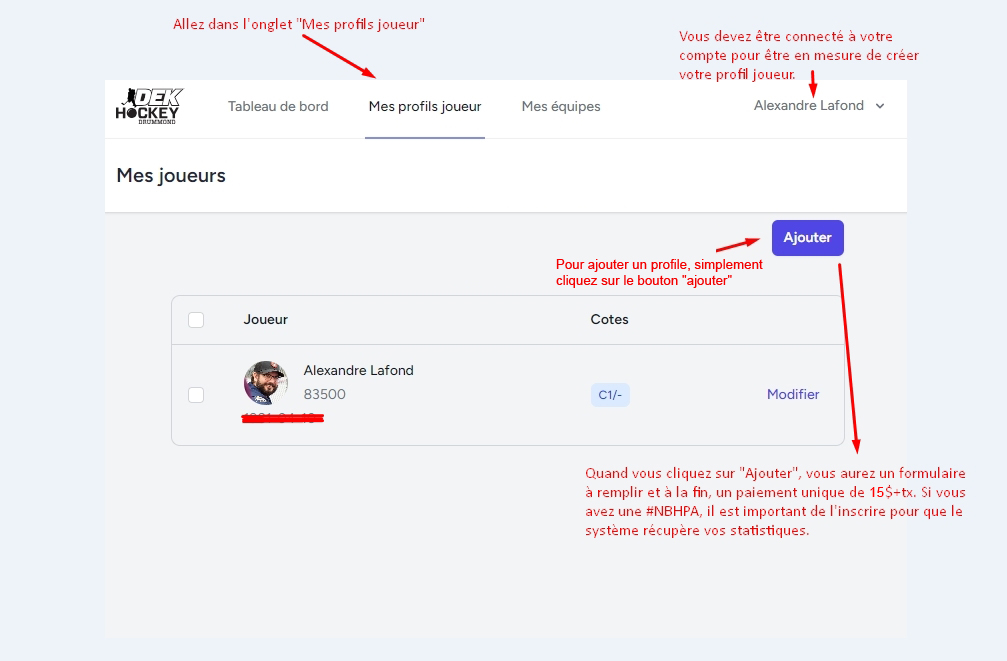Open the Tableau de bord tab
Image resolution: width=1007 pixels, height=661 pixels.
coord(278,107)
